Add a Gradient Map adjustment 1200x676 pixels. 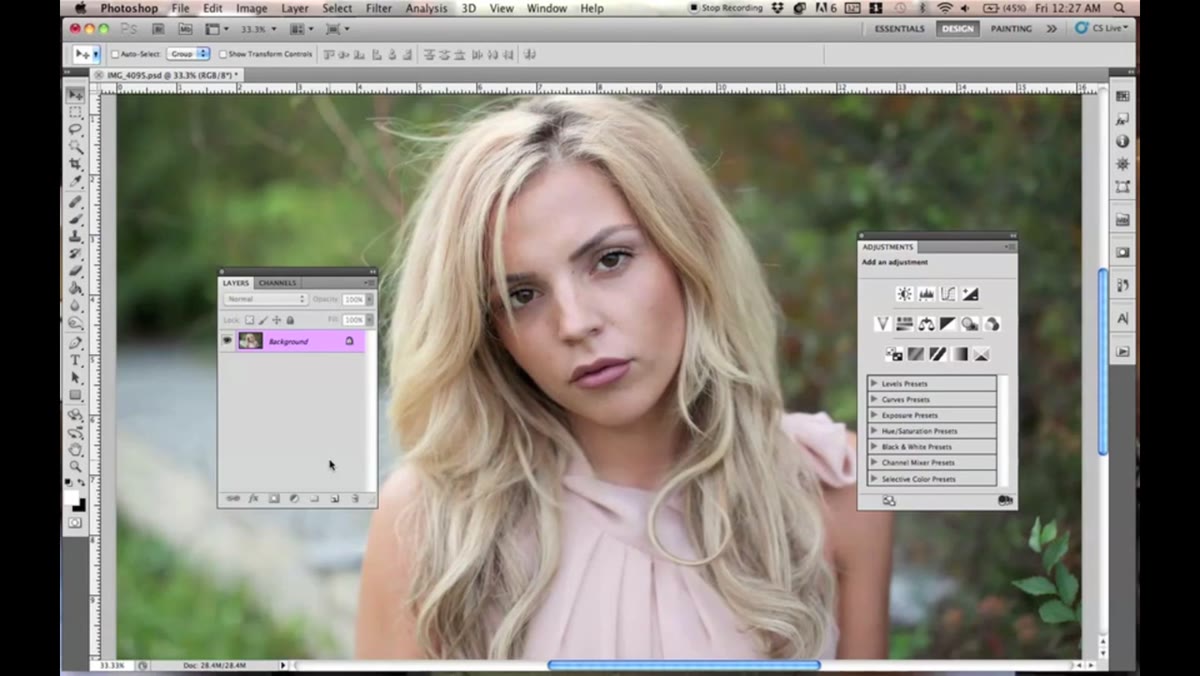tap(959, 354)
